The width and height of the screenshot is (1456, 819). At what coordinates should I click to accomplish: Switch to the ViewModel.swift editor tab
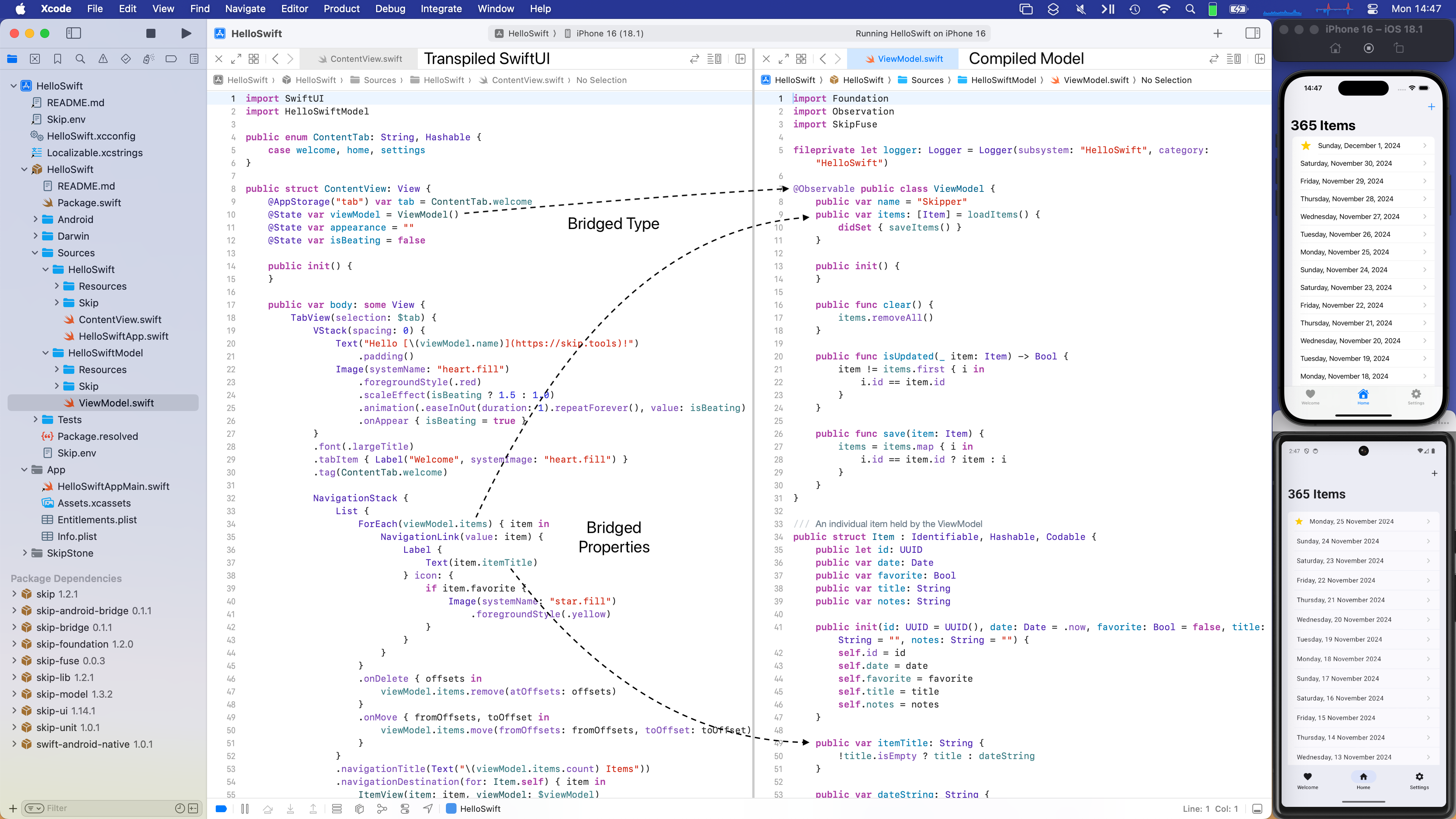pyautogui.click(x=910, y=59)
